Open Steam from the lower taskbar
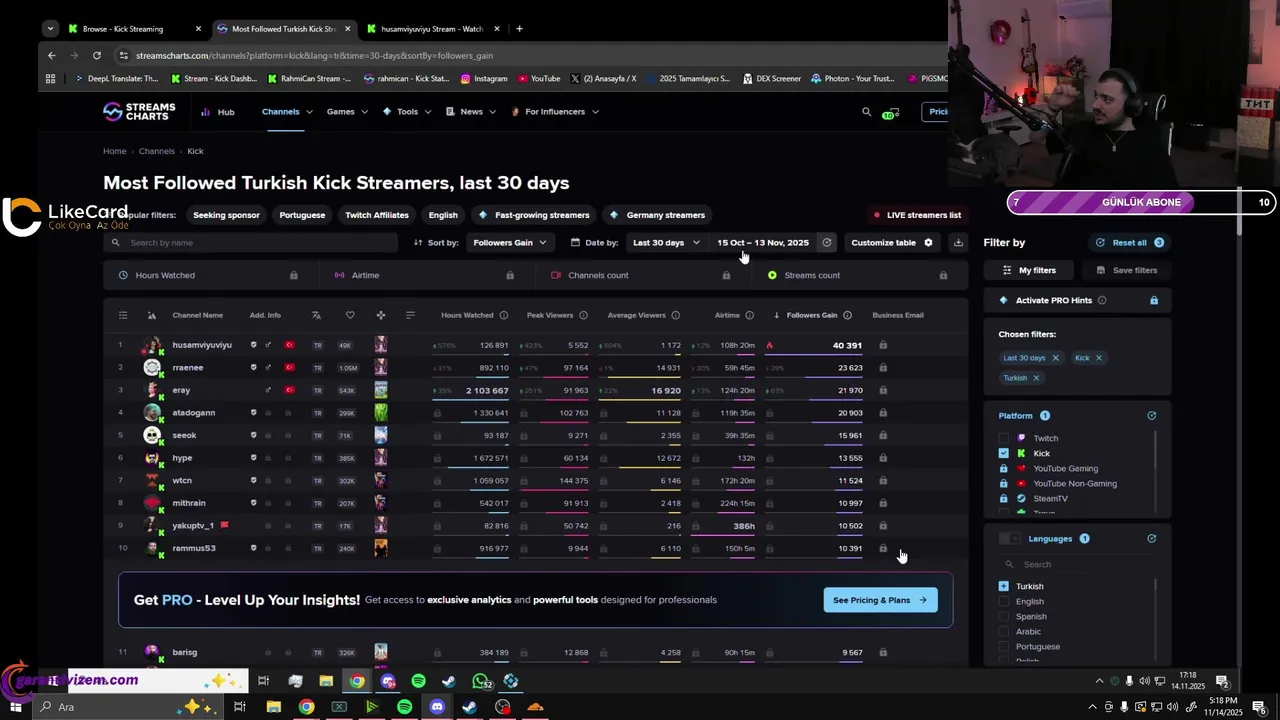 tap(469, 707)
